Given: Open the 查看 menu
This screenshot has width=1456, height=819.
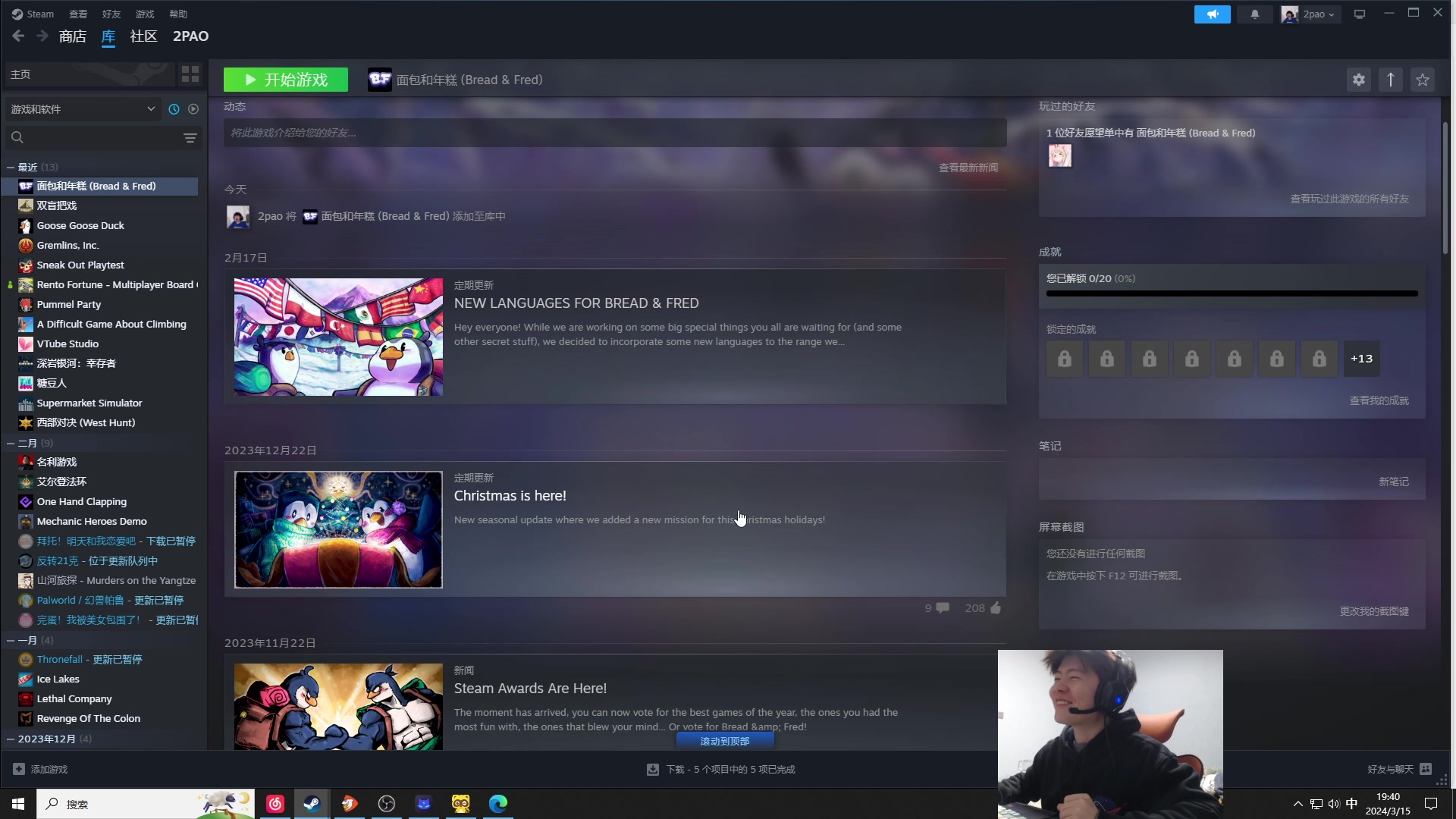Looking at the screenshot, I should 78,14.
